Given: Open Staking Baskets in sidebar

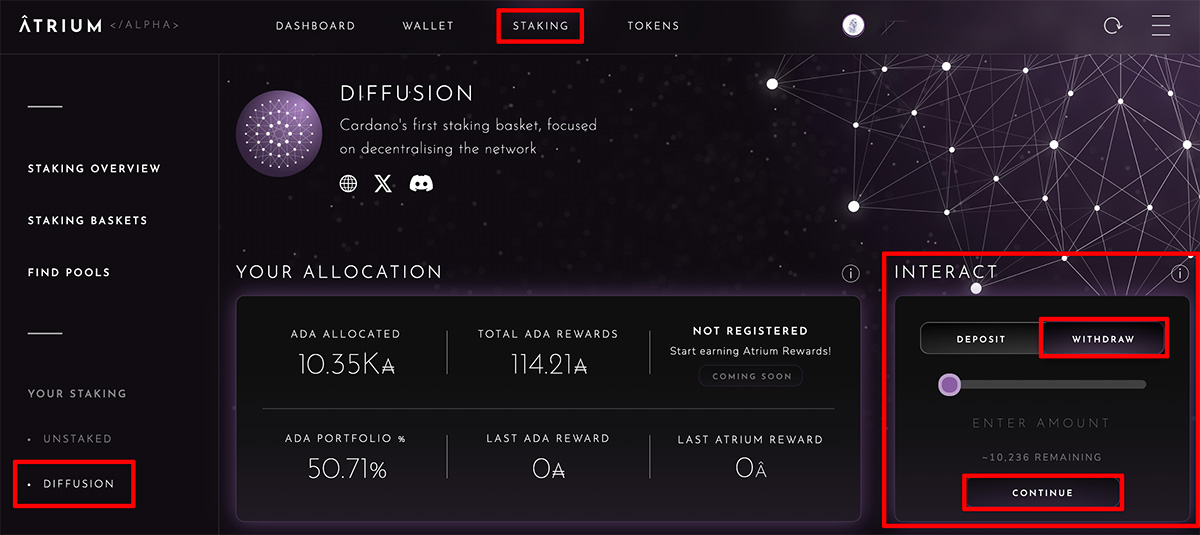Looking at the screenshot, I should 87,220.
